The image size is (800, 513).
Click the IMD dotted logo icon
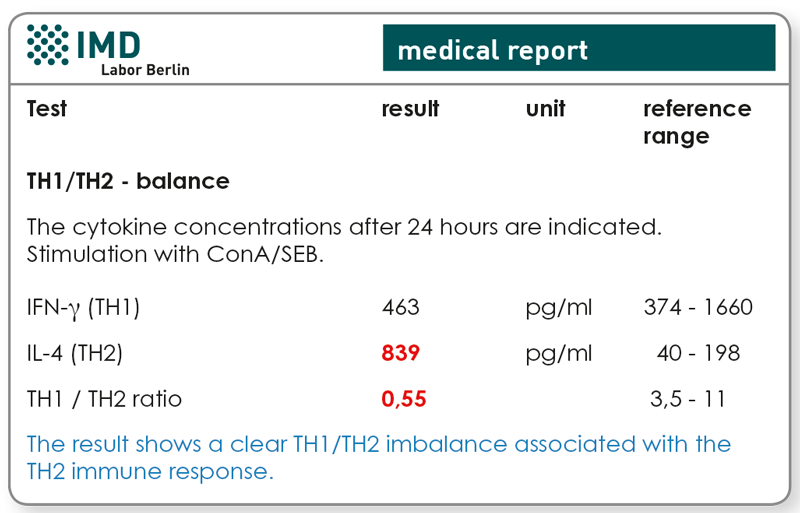tap(47, 44)
